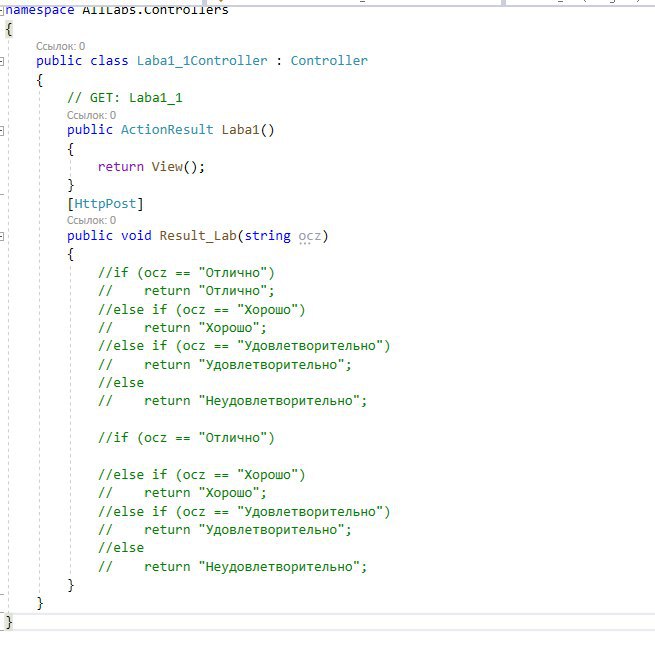The height and width of the screenshot is (647, 655).
Task: Click the Controller base class after the colon
Action: 329,61
